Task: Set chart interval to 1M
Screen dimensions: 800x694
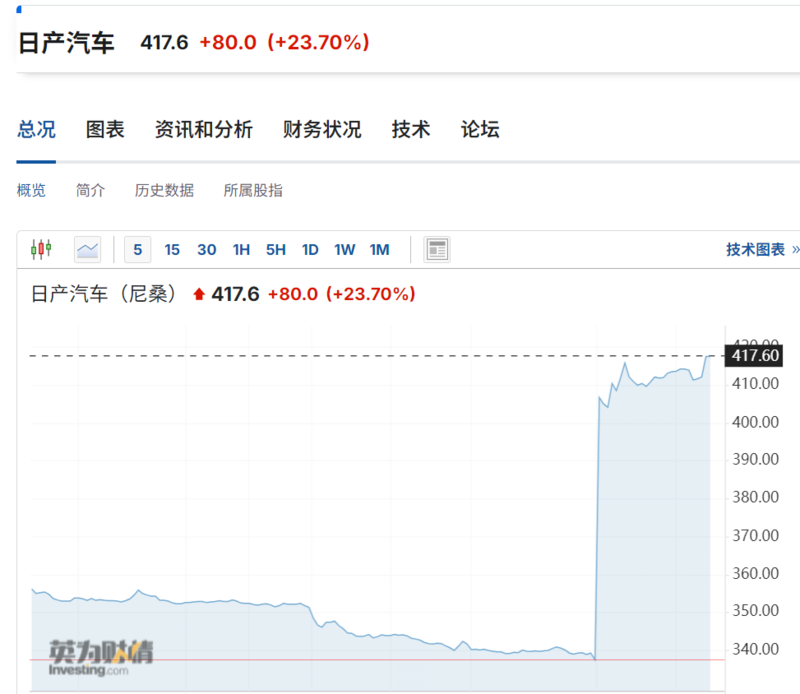Action: [x=380, y=250]
